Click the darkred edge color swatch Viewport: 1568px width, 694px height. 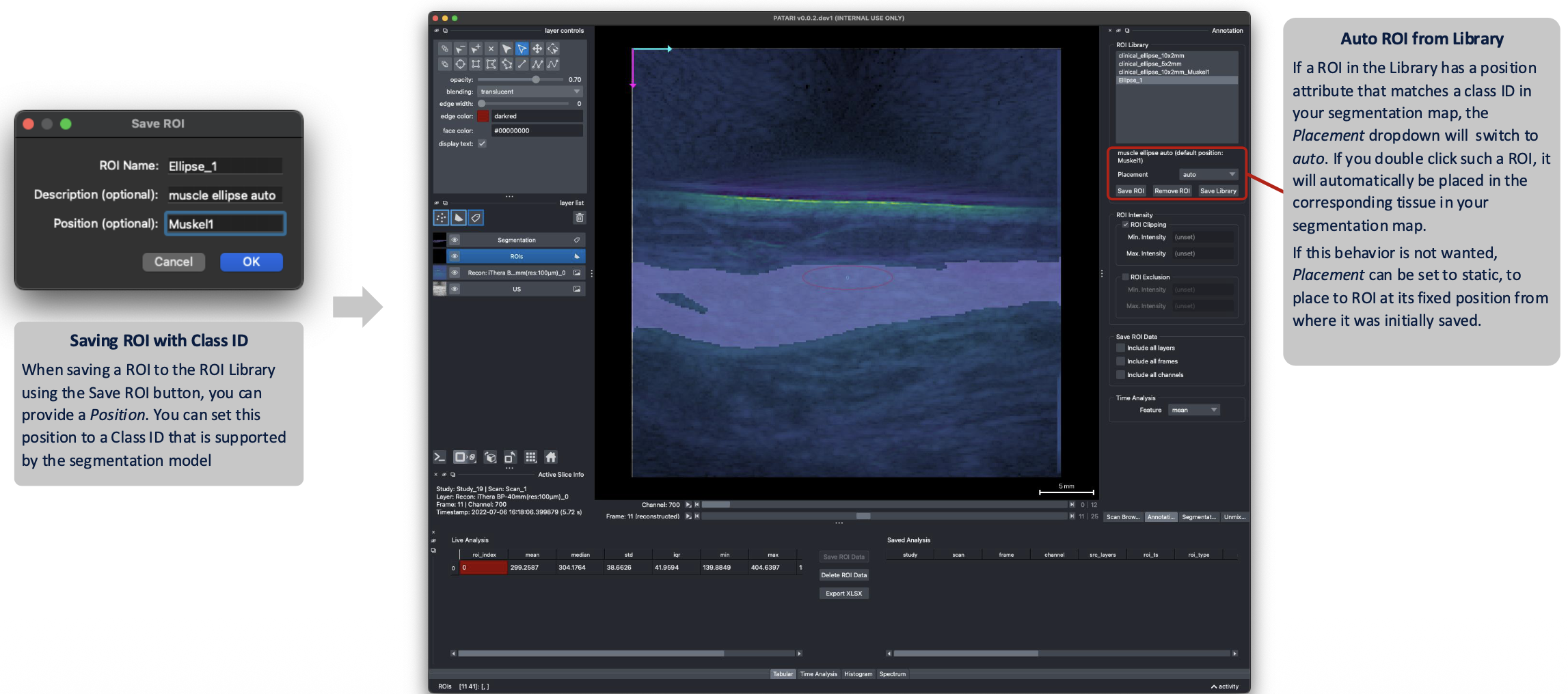point(483,116)
